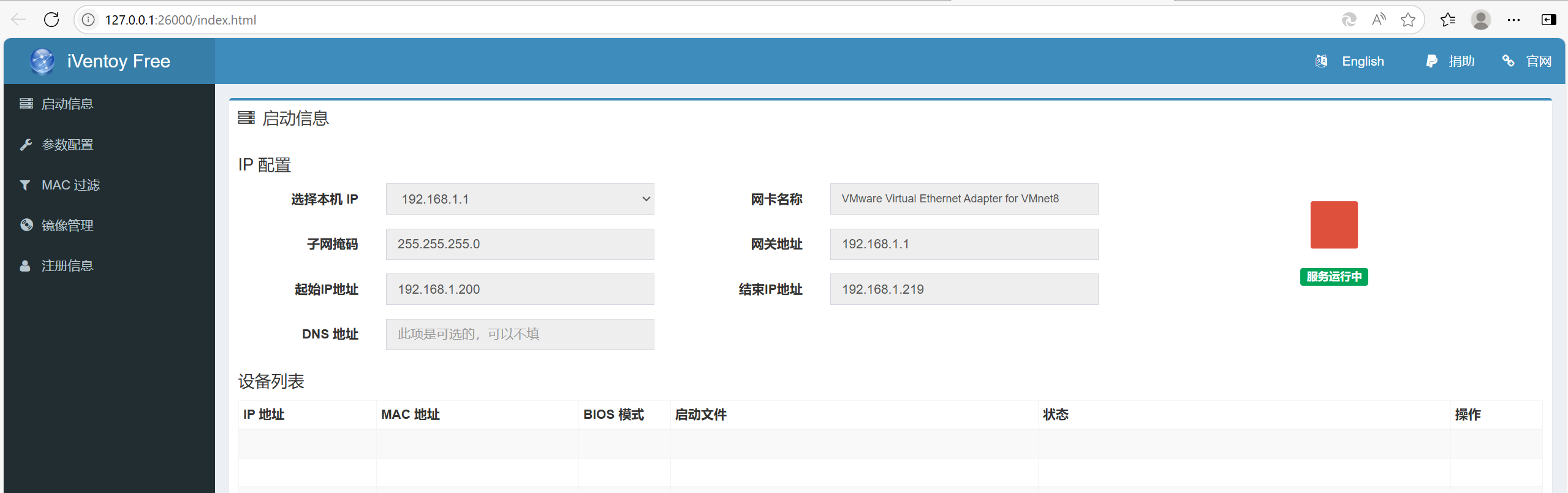Screen dimensions: 1568x493
Task: Open browser settings and more menu
Action: (1513, 20)
